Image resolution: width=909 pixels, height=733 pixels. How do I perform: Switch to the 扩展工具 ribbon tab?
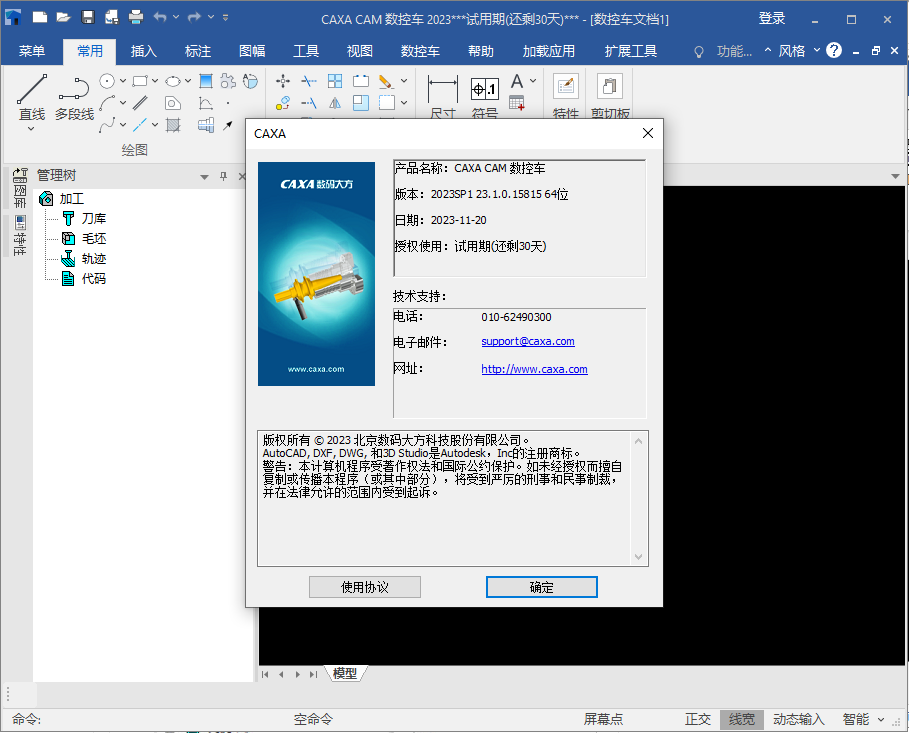[631, 51]
